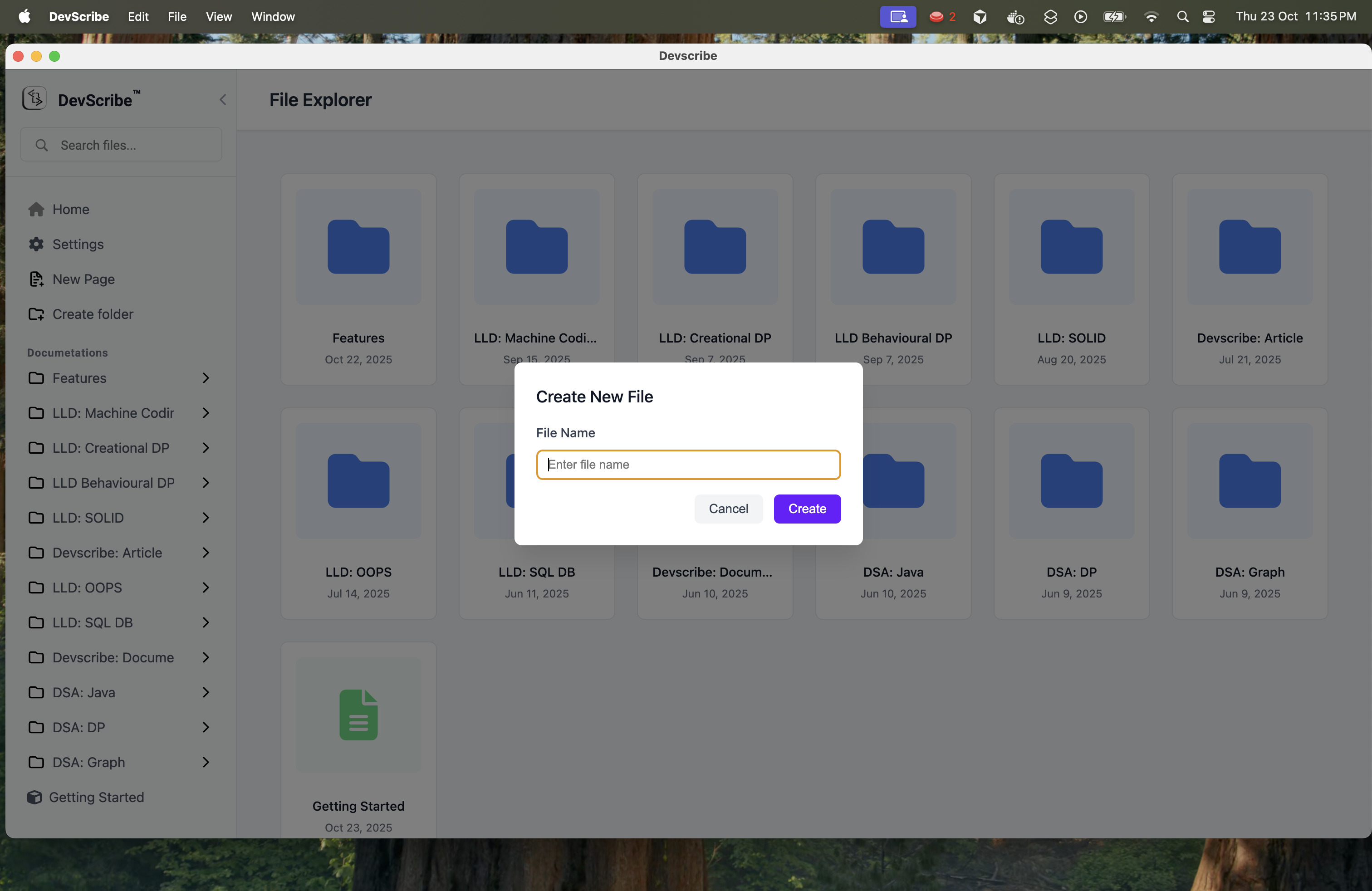The height and width of the screenshot is (891, 1372).
Task: Expand the LLD: SOLID folder chevron
Action: point(206,518)
